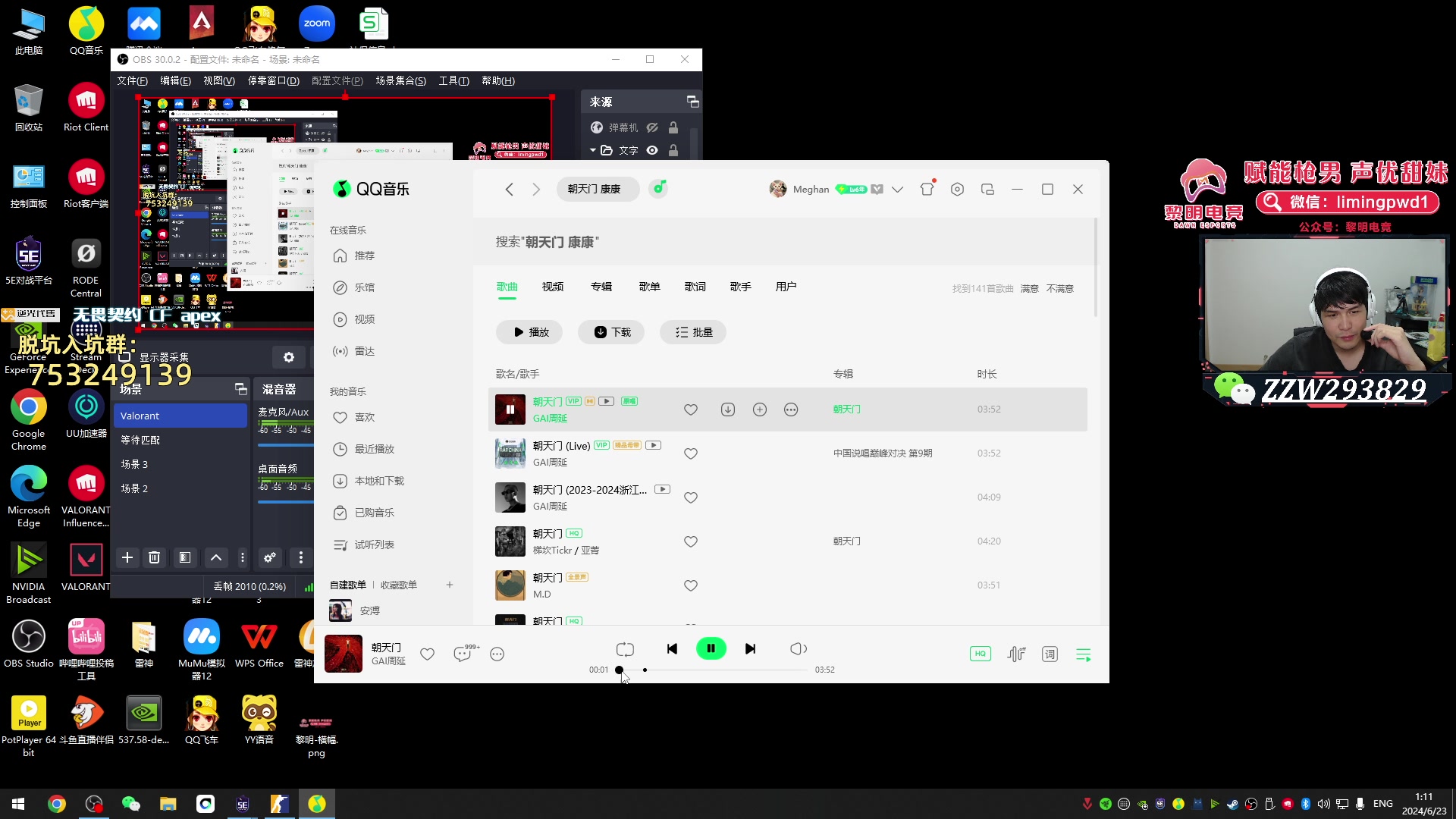The height and width of the screenshot is (819, 1456).
Task: Open the volume control icon
Action: (798, 649)
